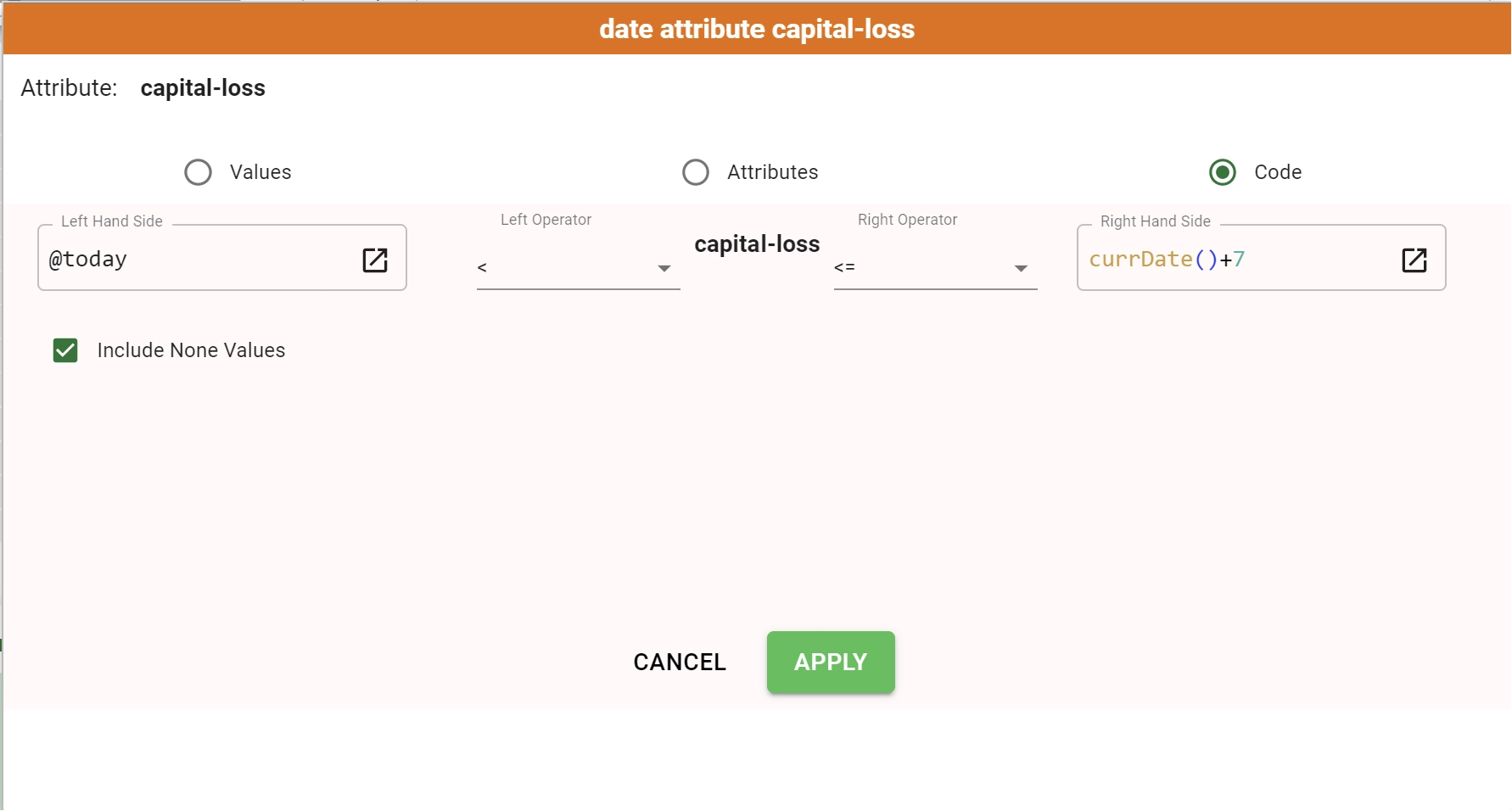
Task: Click the green APPLY button
Action: tap(831, 662)
